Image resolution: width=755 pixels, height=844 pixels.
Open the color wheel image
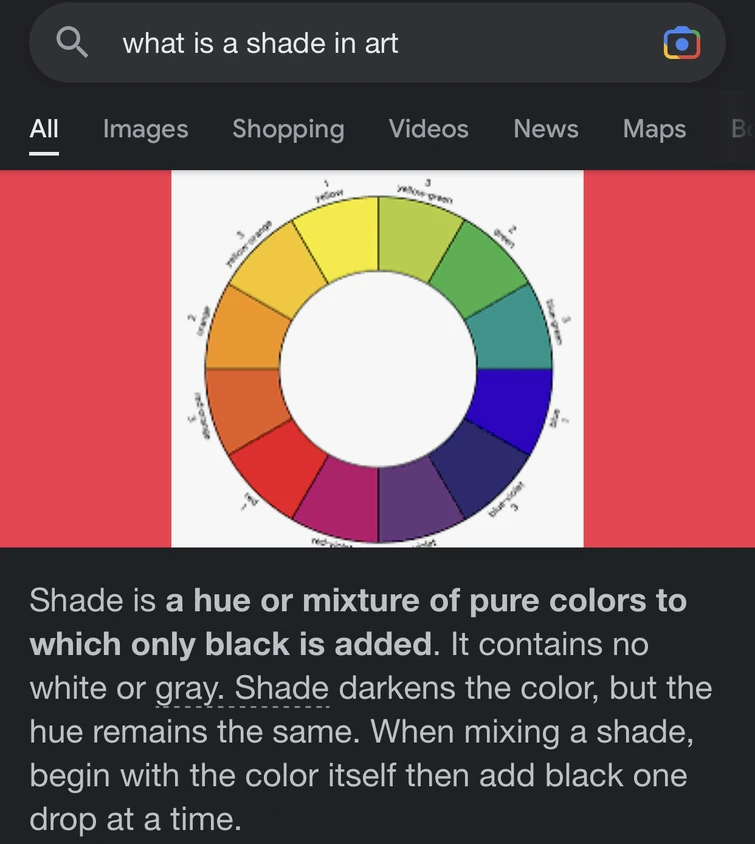pos(378,358)
